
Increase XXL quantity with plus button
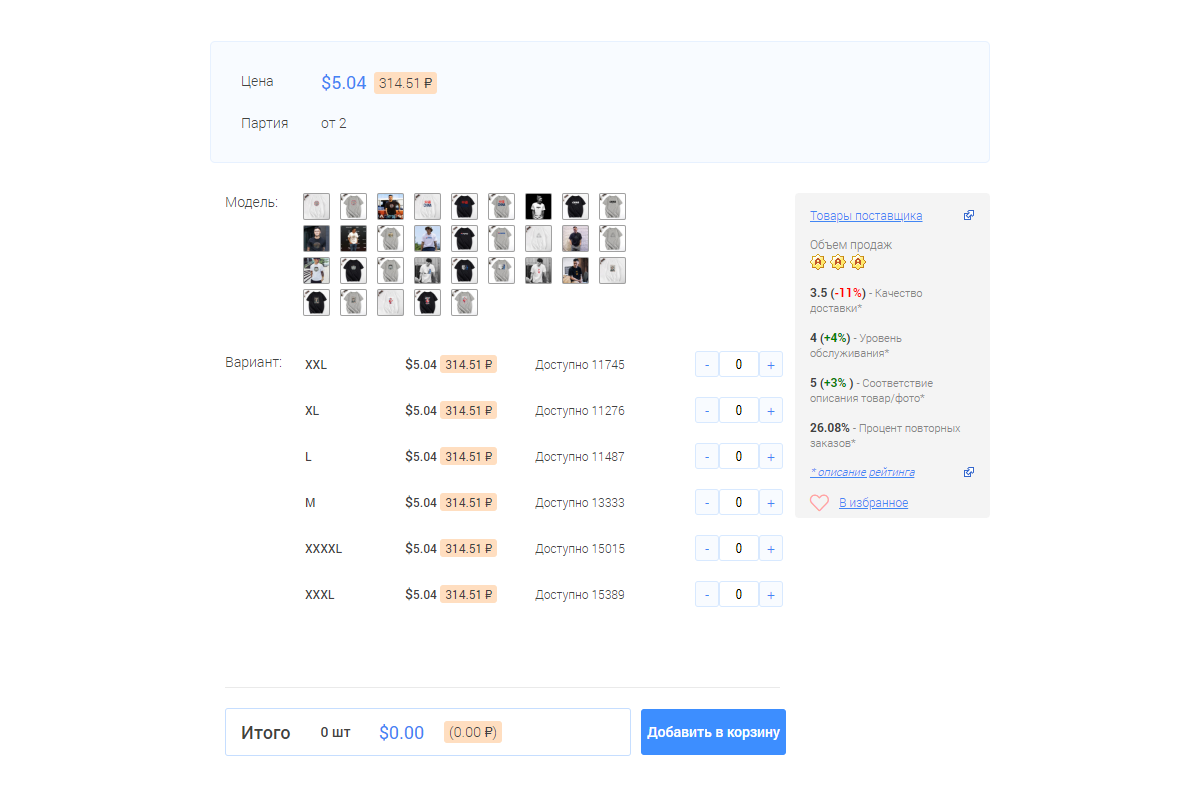770,365
